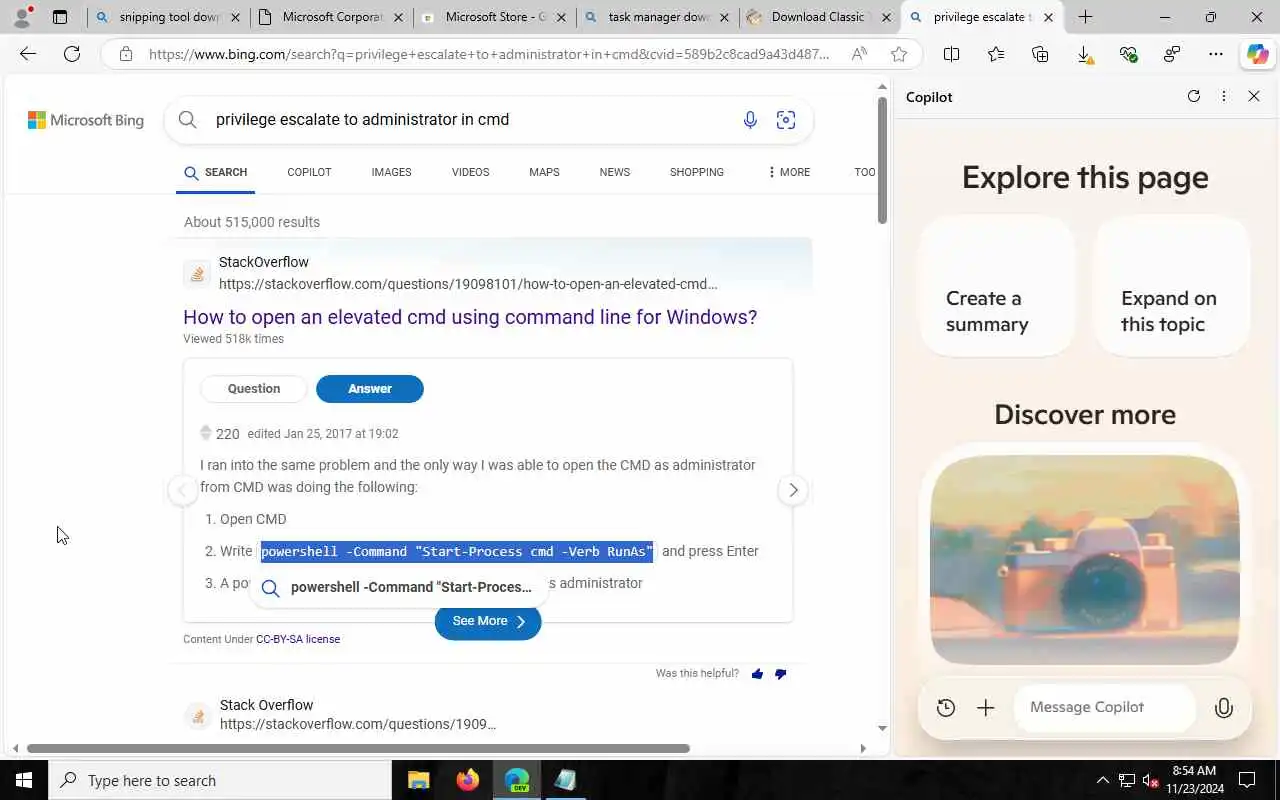Open Copilot chat history icon
Image resolution: width=1280 pixels, height=800 pixels.
pos(946,708)
